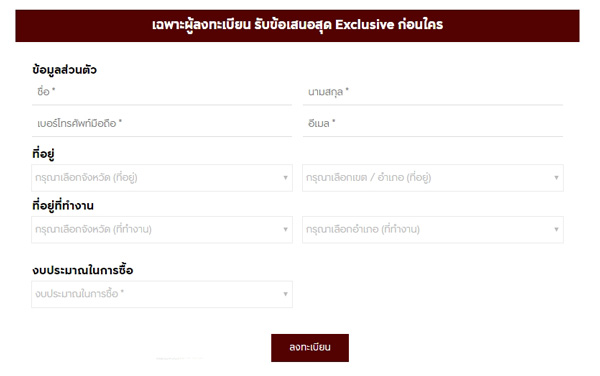Click arrow icon of home province selector
Screen dimensions: 600x376
[x=285, y=177]
